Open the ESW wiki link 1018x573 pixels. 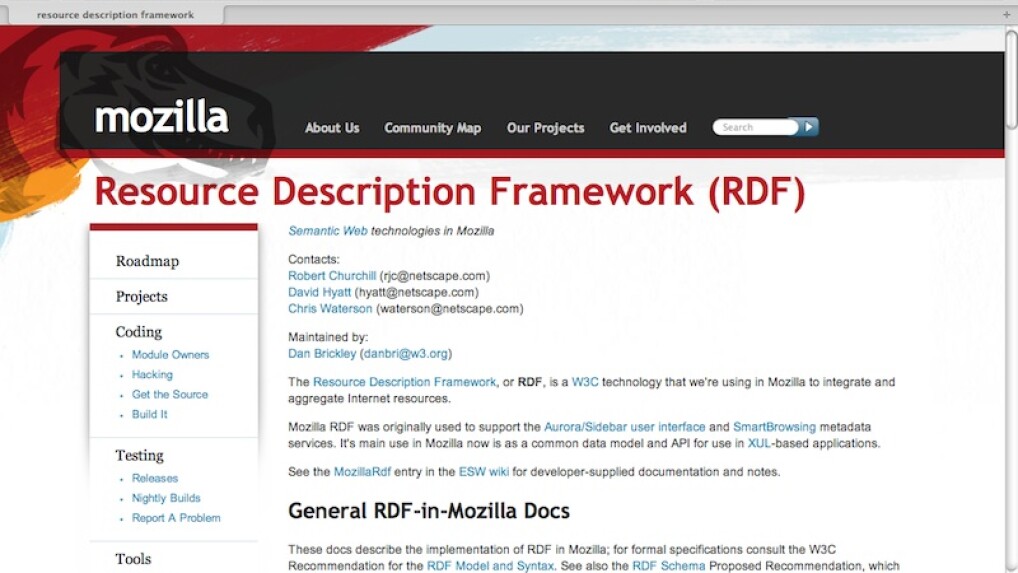pos(484,472)
